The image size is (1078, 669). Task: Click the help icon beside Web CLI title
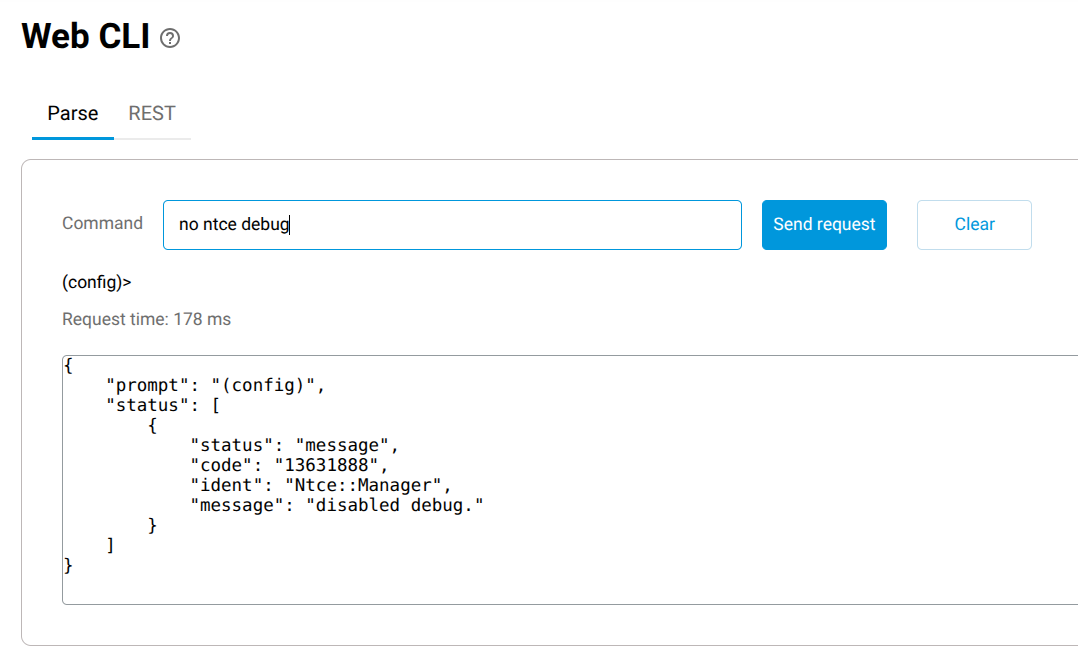coord(170,39)
